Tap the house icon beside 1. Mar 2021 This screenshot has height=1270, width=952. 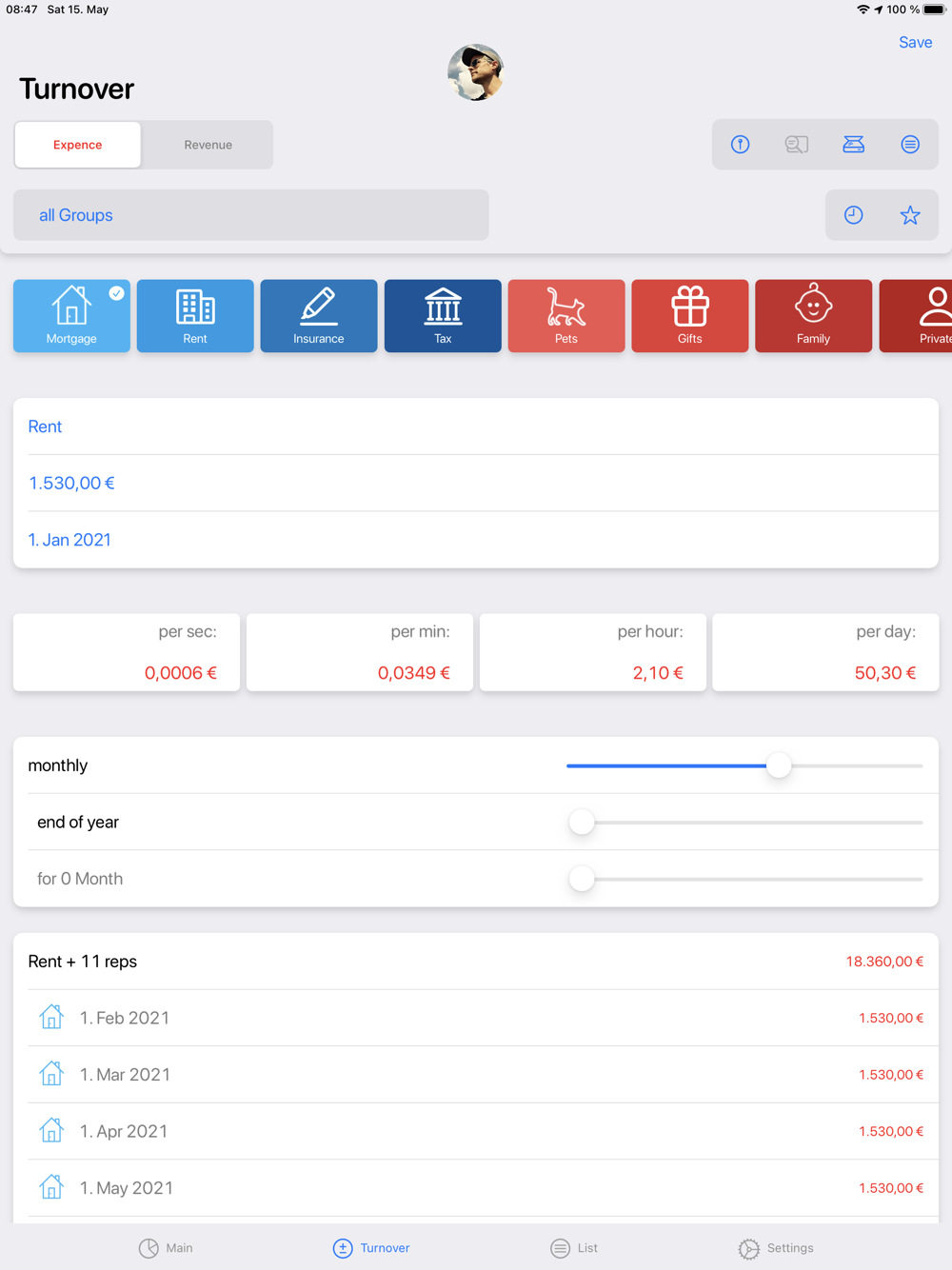[51, 1073]
